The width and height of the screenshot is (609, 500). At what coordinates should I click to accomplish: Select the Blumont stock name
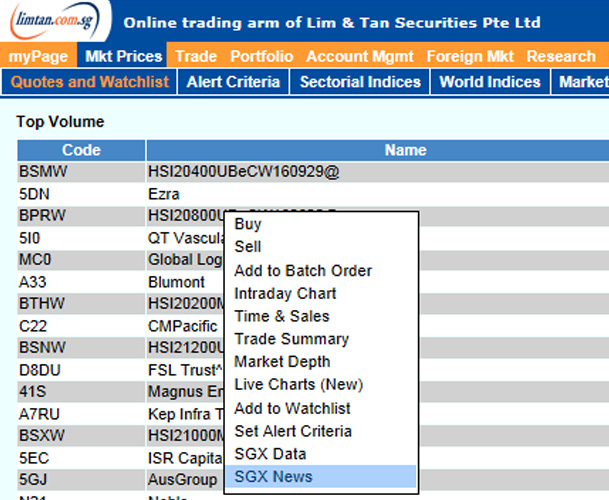pos(176,282)
